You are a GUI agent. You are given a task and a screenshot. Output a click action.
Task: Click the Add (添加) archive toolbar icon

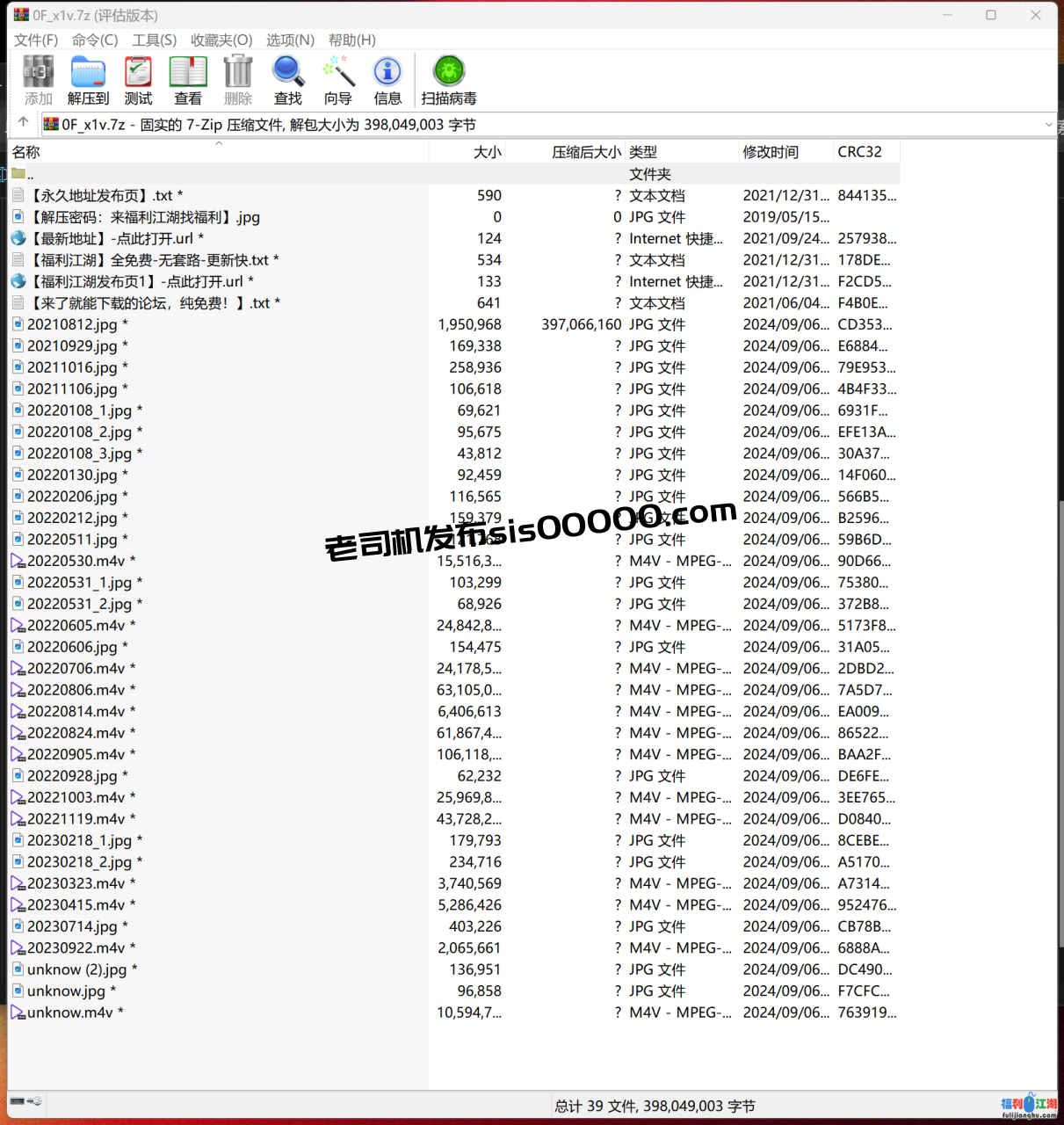[38, 79]
